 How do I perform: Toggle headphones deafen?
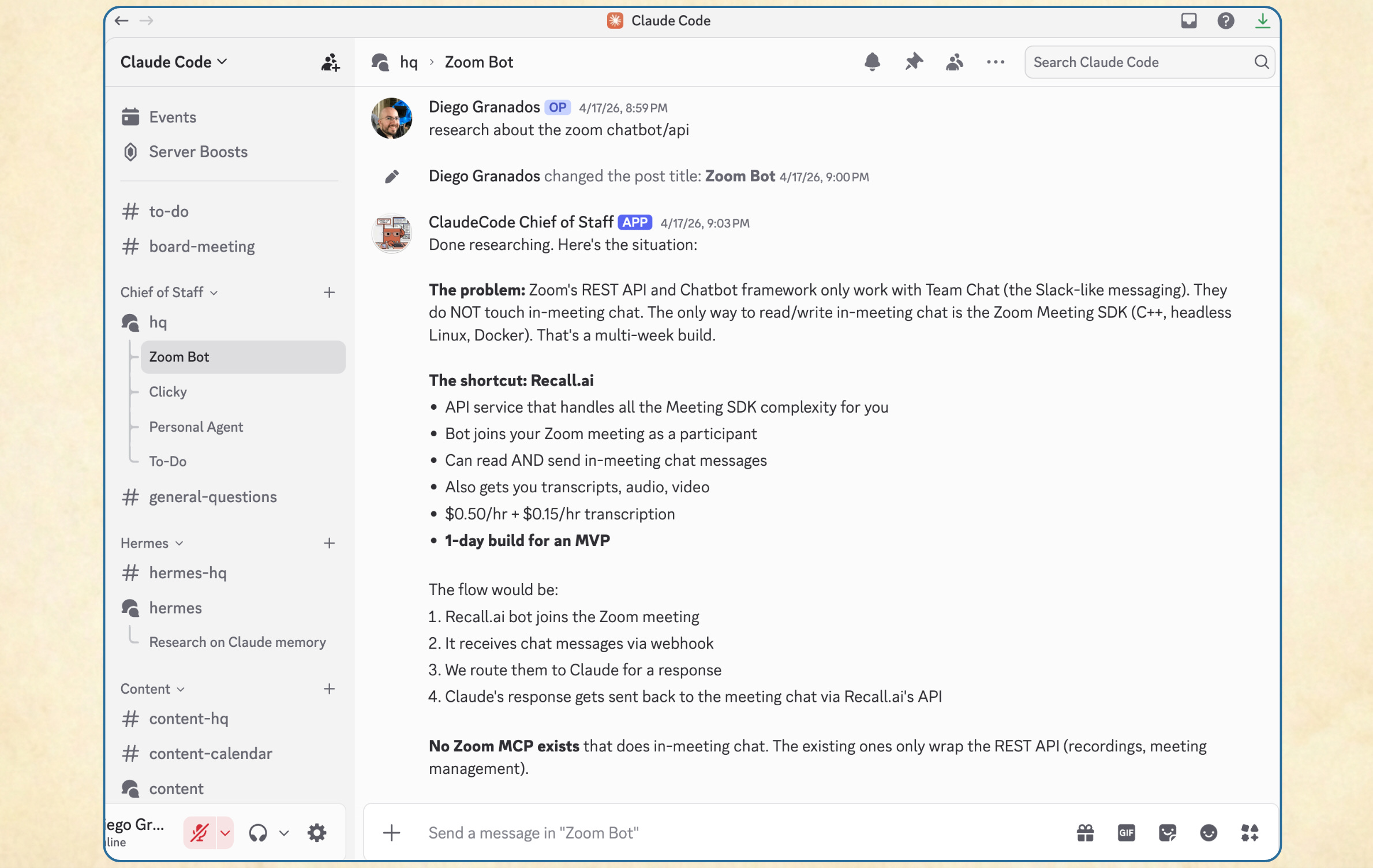coord(258,833)
